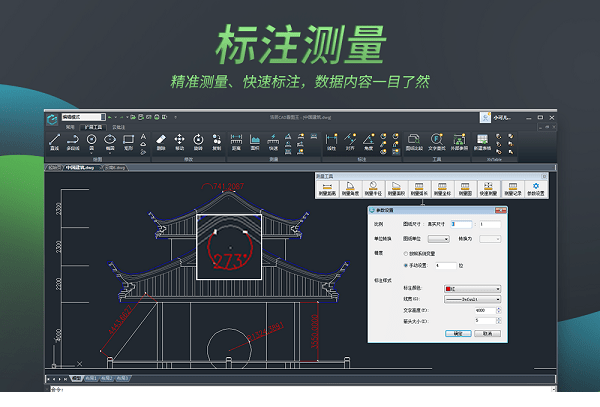600x407 pixels.
Task: Open the drawing compare (图纸比较) tool
Action: (414, 142)
